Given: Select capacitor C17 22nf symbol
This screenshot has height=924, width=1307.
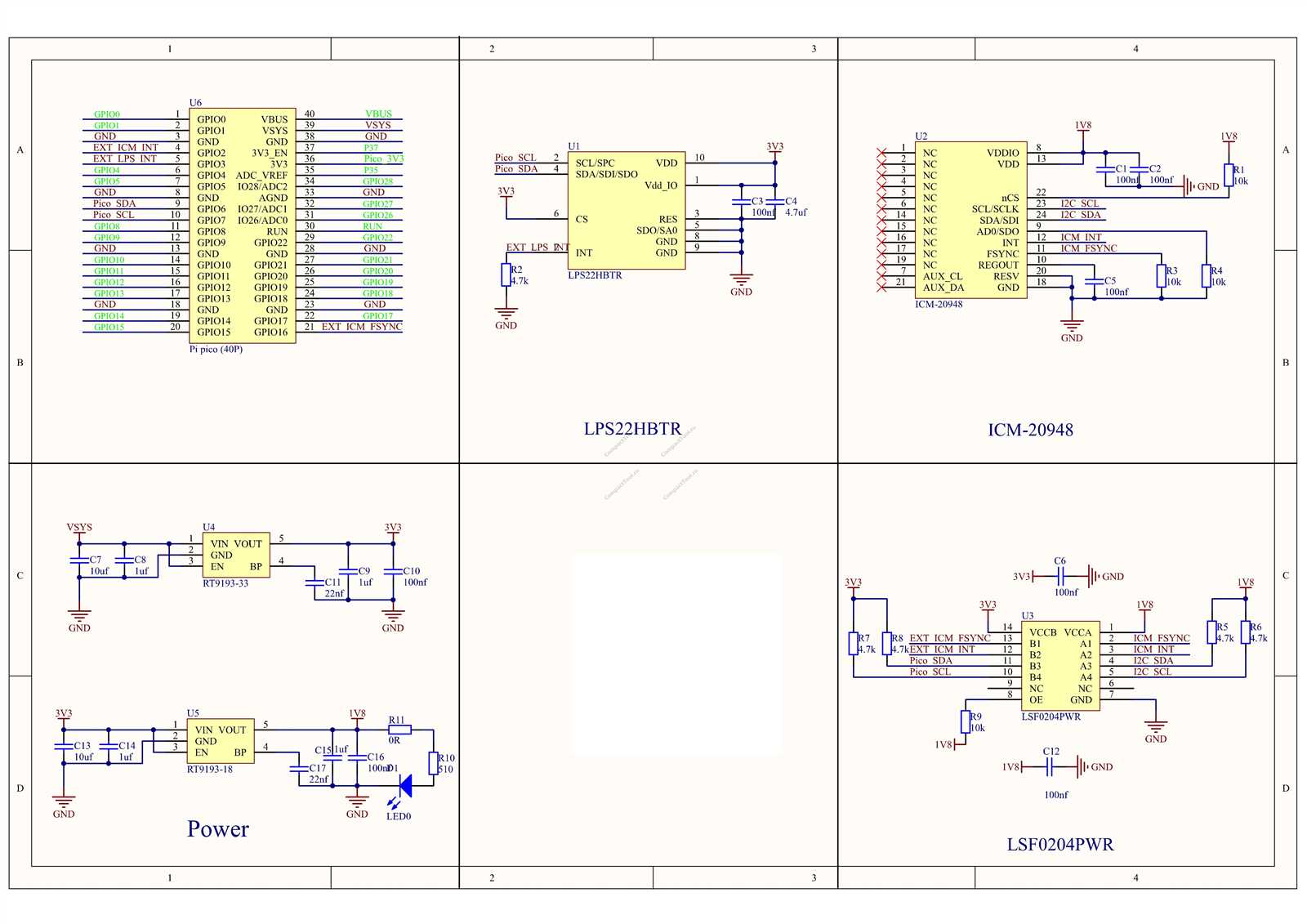Looking at the screenshot, I should point(299,769).
